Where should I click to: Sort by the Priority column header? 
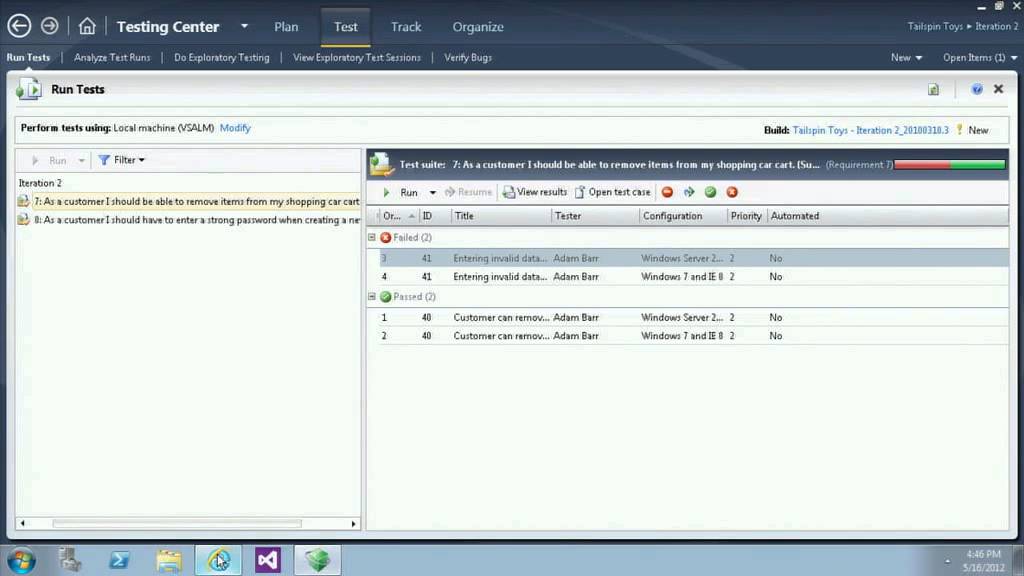tap(746, 216)
